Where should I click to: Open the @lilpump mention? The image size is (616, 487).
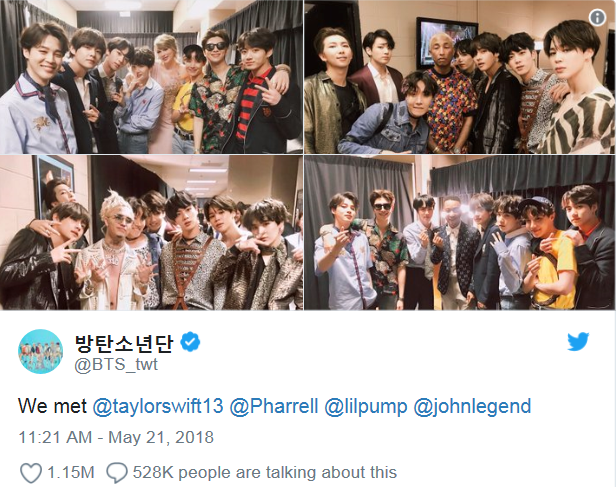[x=365, y=406]
